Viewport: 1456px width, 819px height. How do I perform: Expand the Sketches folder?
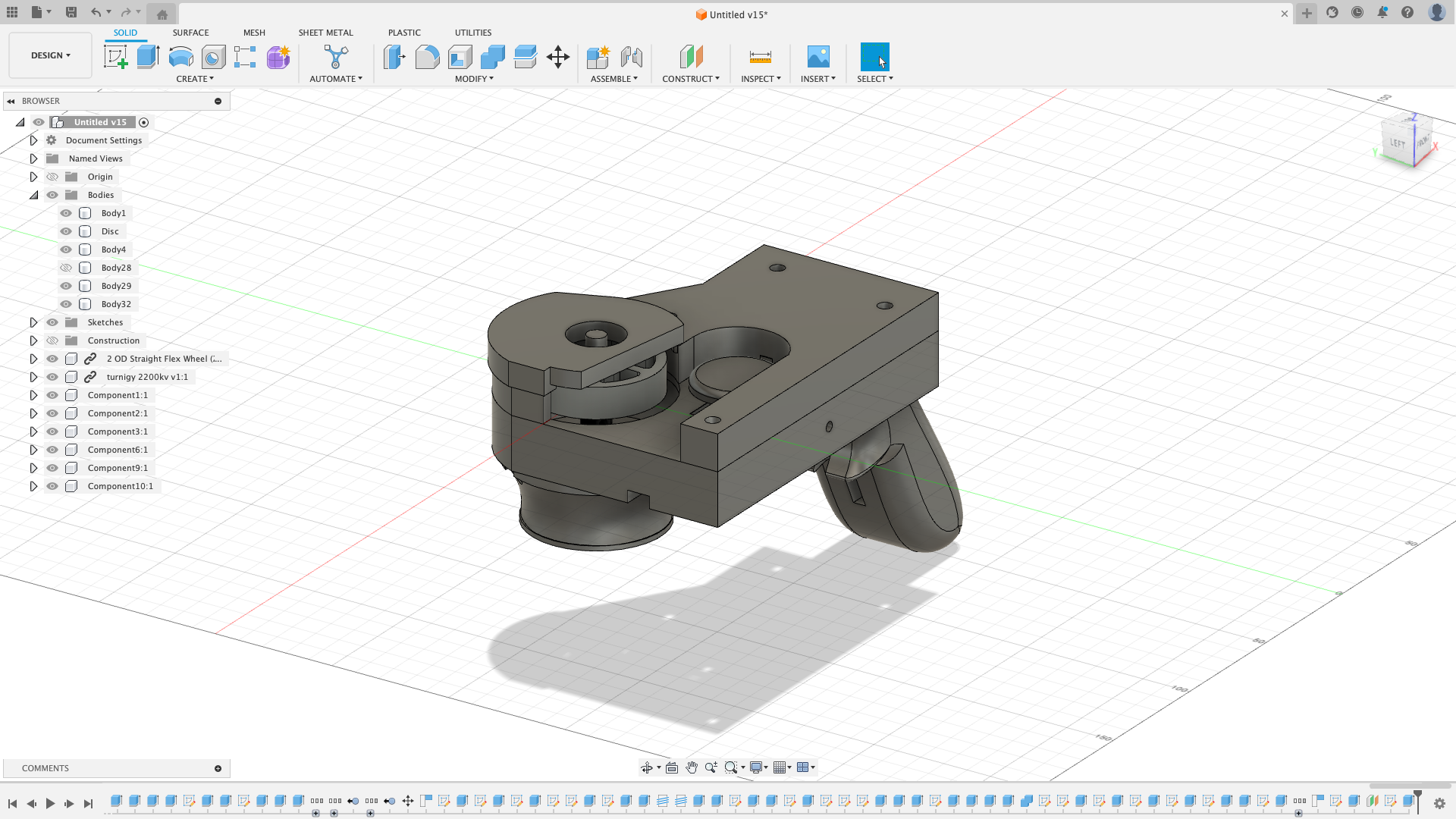click(33, 322)
